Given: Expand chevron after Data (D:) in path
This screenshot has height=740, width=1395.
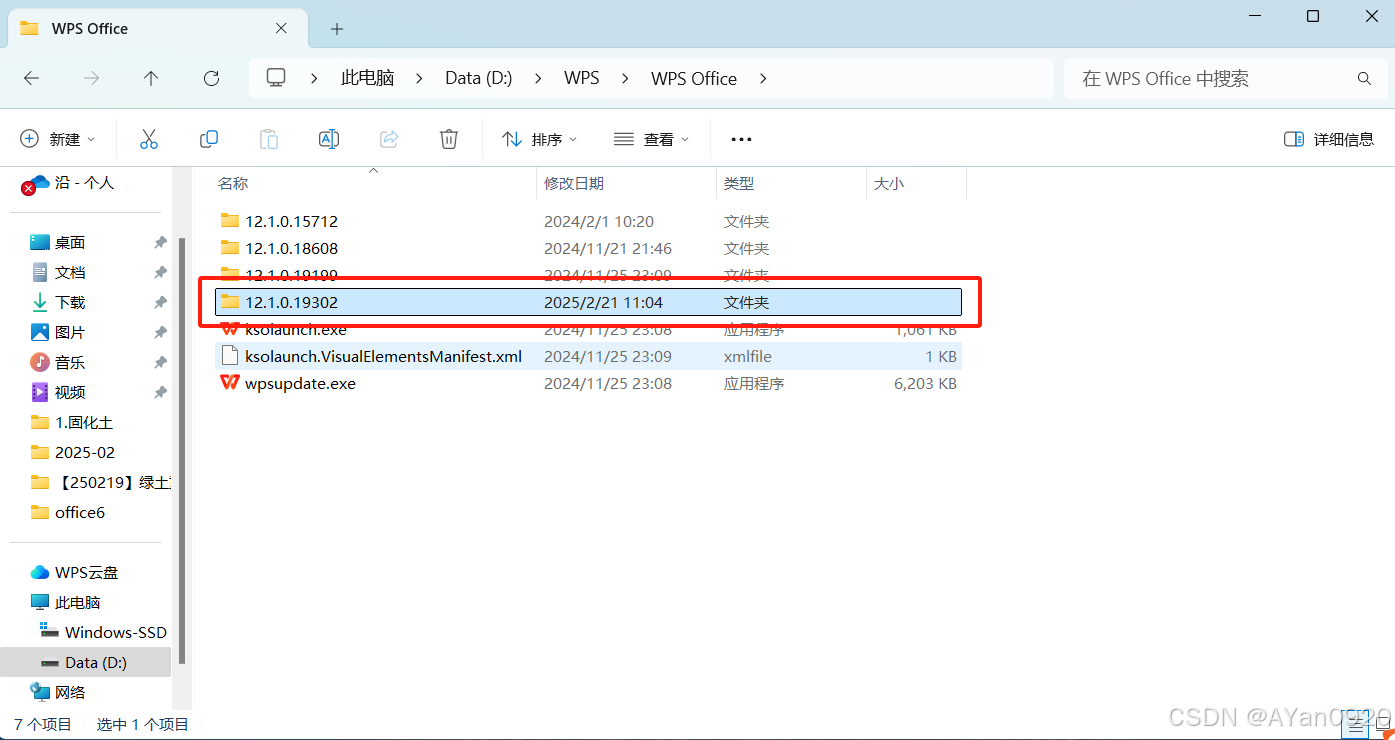Looking at the screenshot, I should tap(538, 78).
